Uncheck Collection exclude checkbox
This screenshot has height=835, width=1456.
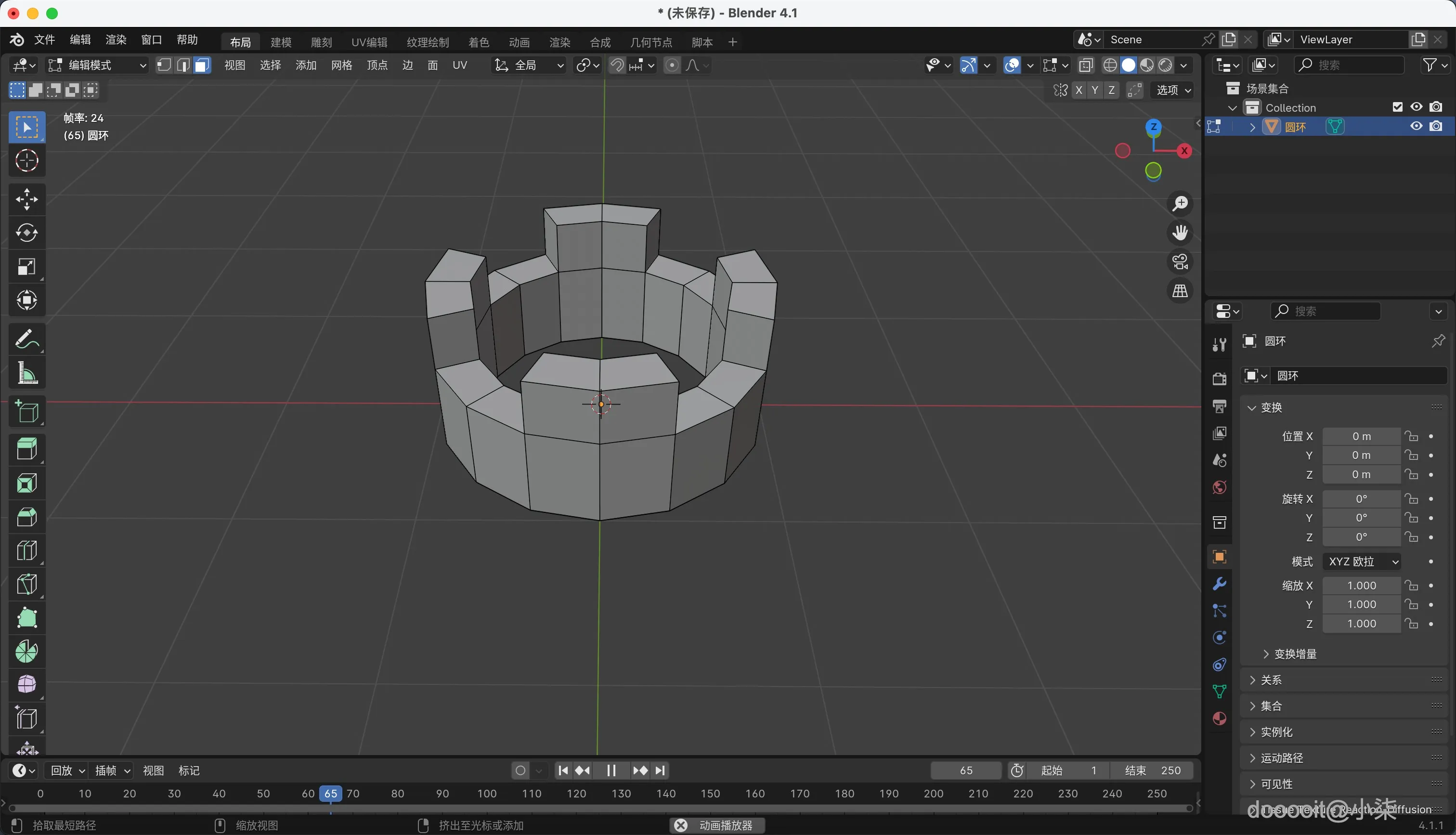click(1397, 107)
